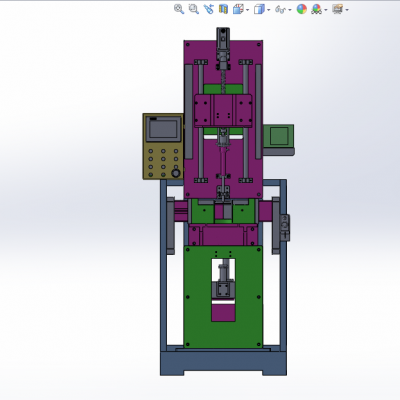Click the View Settings monitor icon
Viewport: 400px width, 400px height.
(338, 9)
